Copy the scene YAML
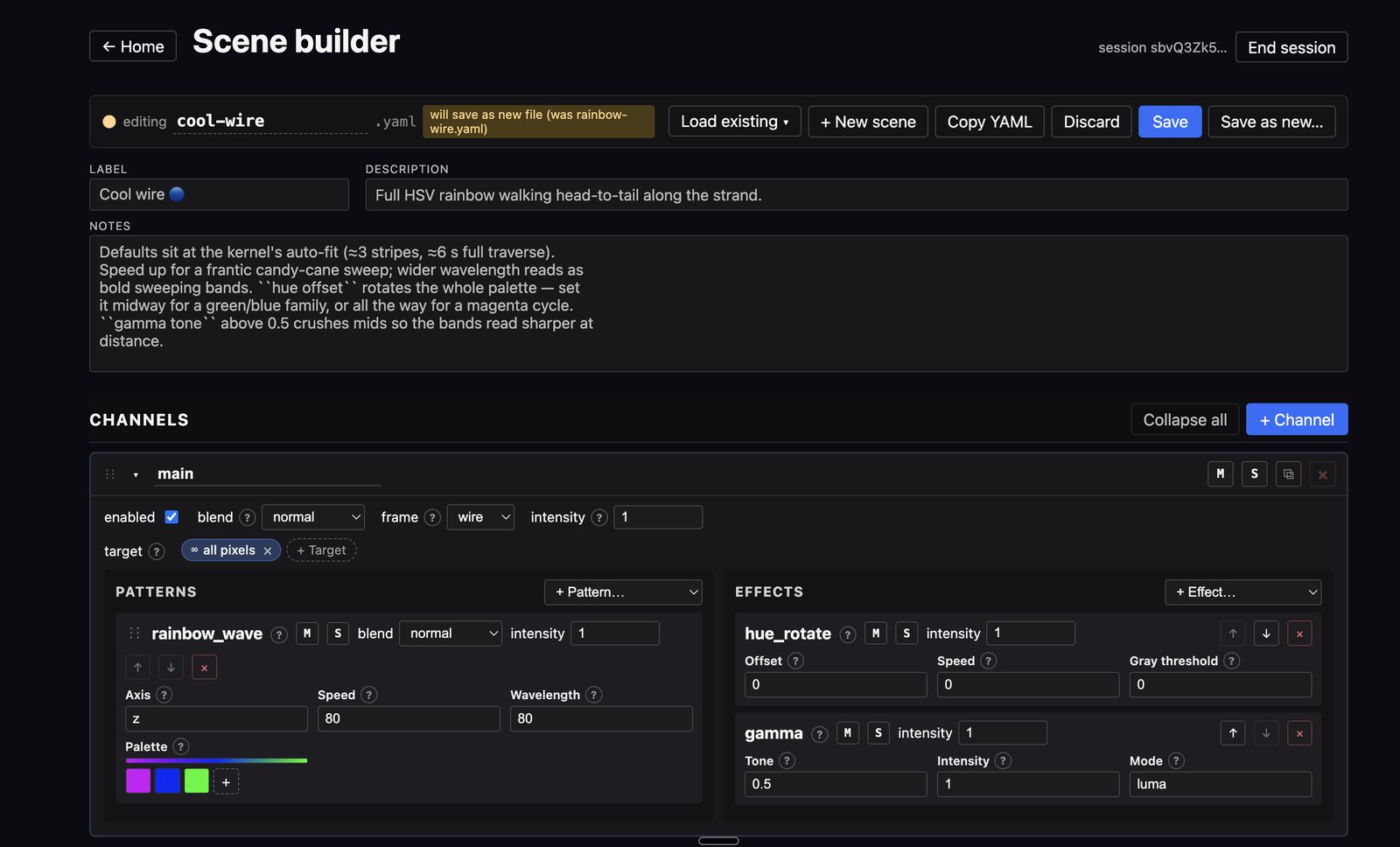The image size is (1400, 847). tap(989, 122)
